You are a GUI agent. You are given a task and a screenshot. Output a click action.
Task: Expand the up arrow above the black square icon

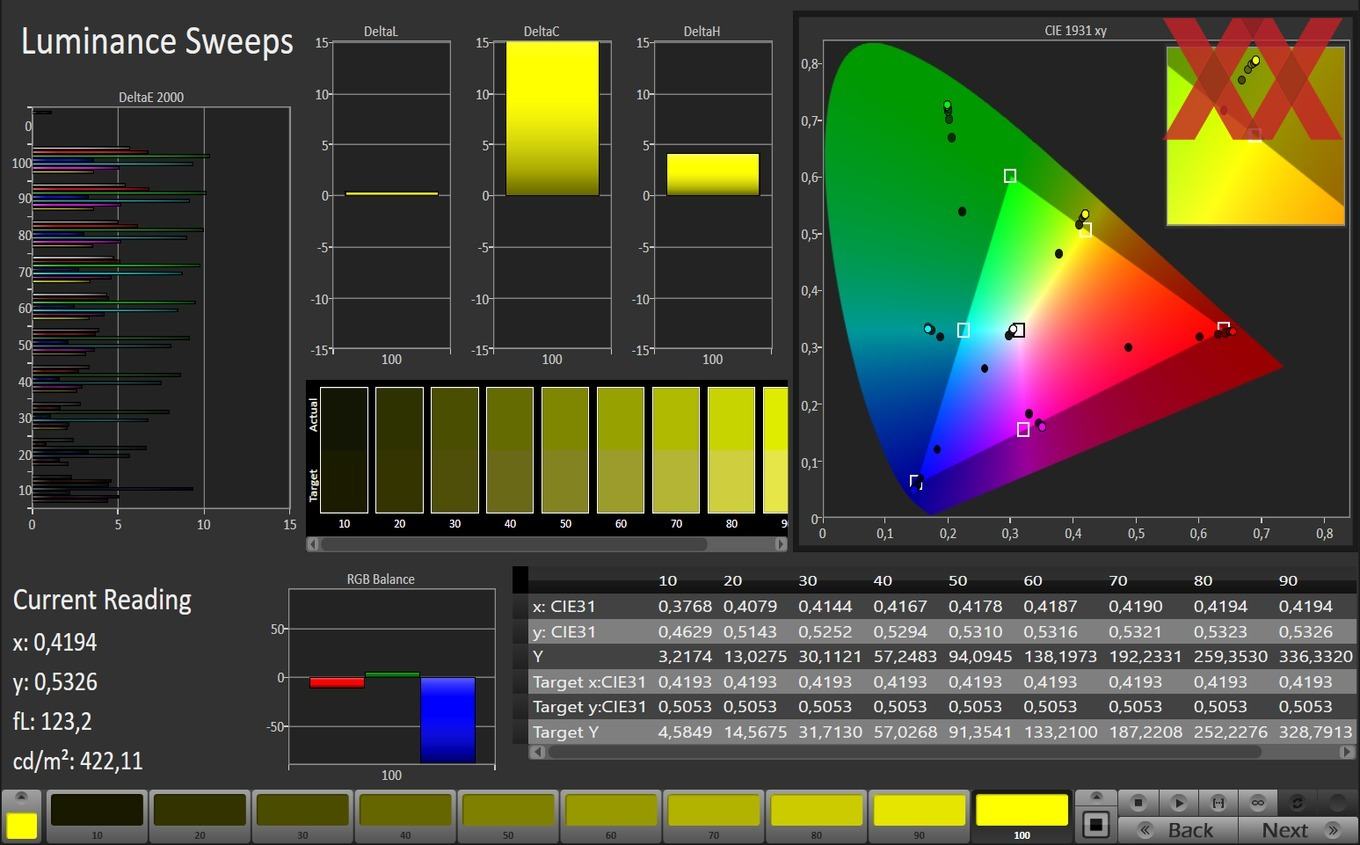1096,797
